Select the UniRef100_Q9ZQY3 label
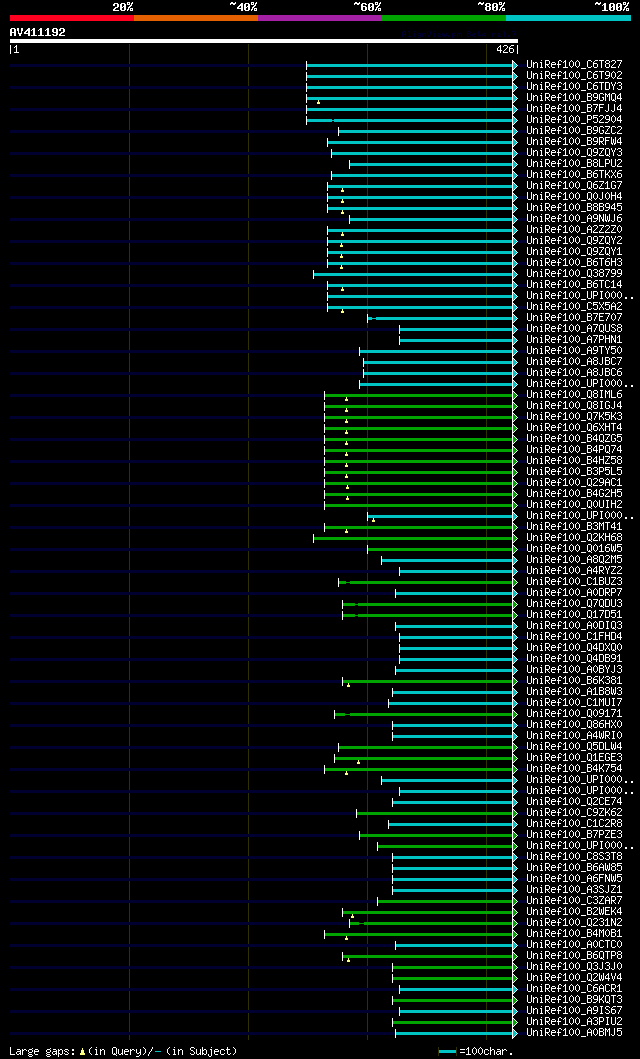640x1059 pixels. [575, 153]
